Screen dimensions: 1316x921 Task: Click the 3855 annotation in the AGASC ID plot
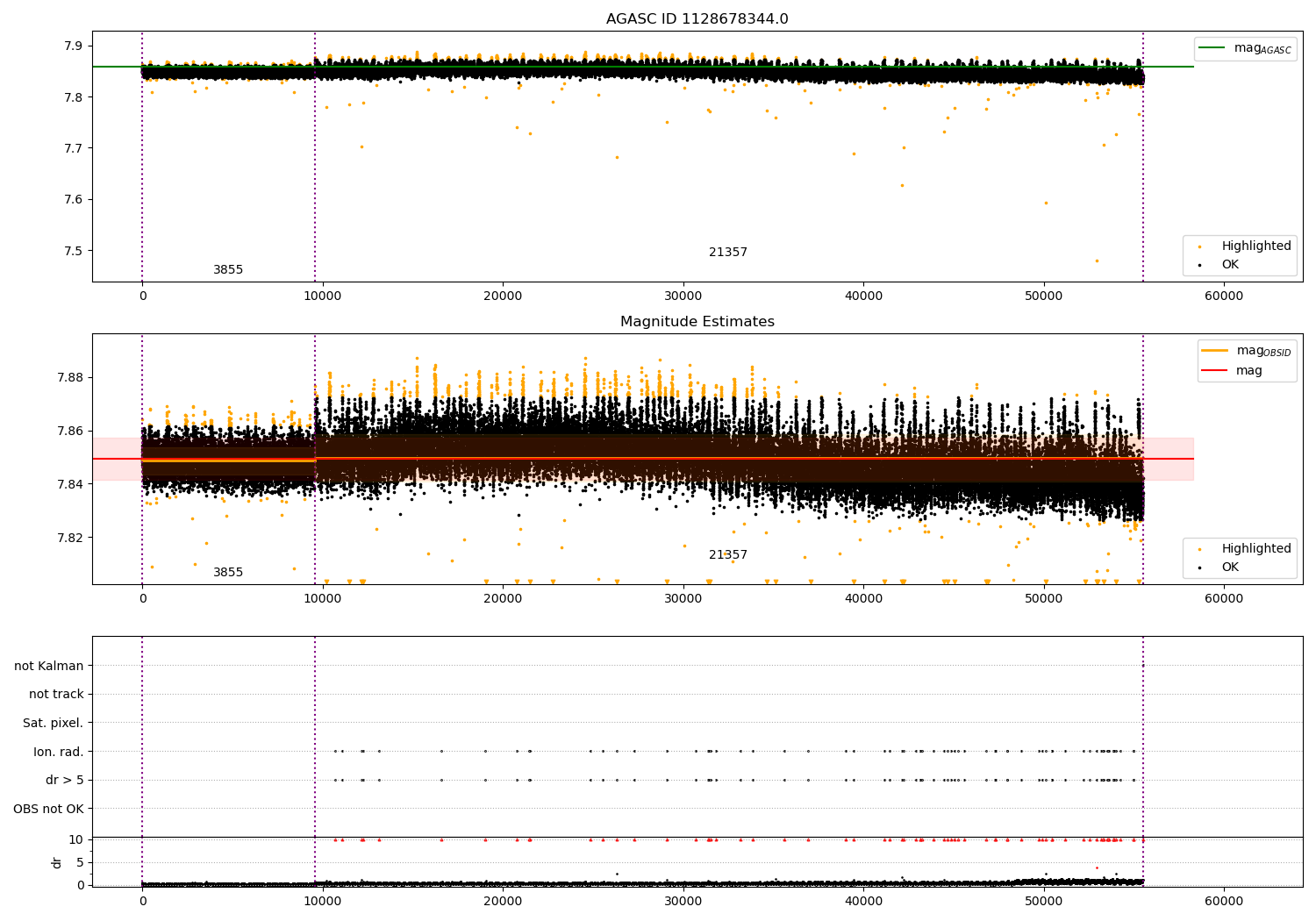(x=228, y=270)
